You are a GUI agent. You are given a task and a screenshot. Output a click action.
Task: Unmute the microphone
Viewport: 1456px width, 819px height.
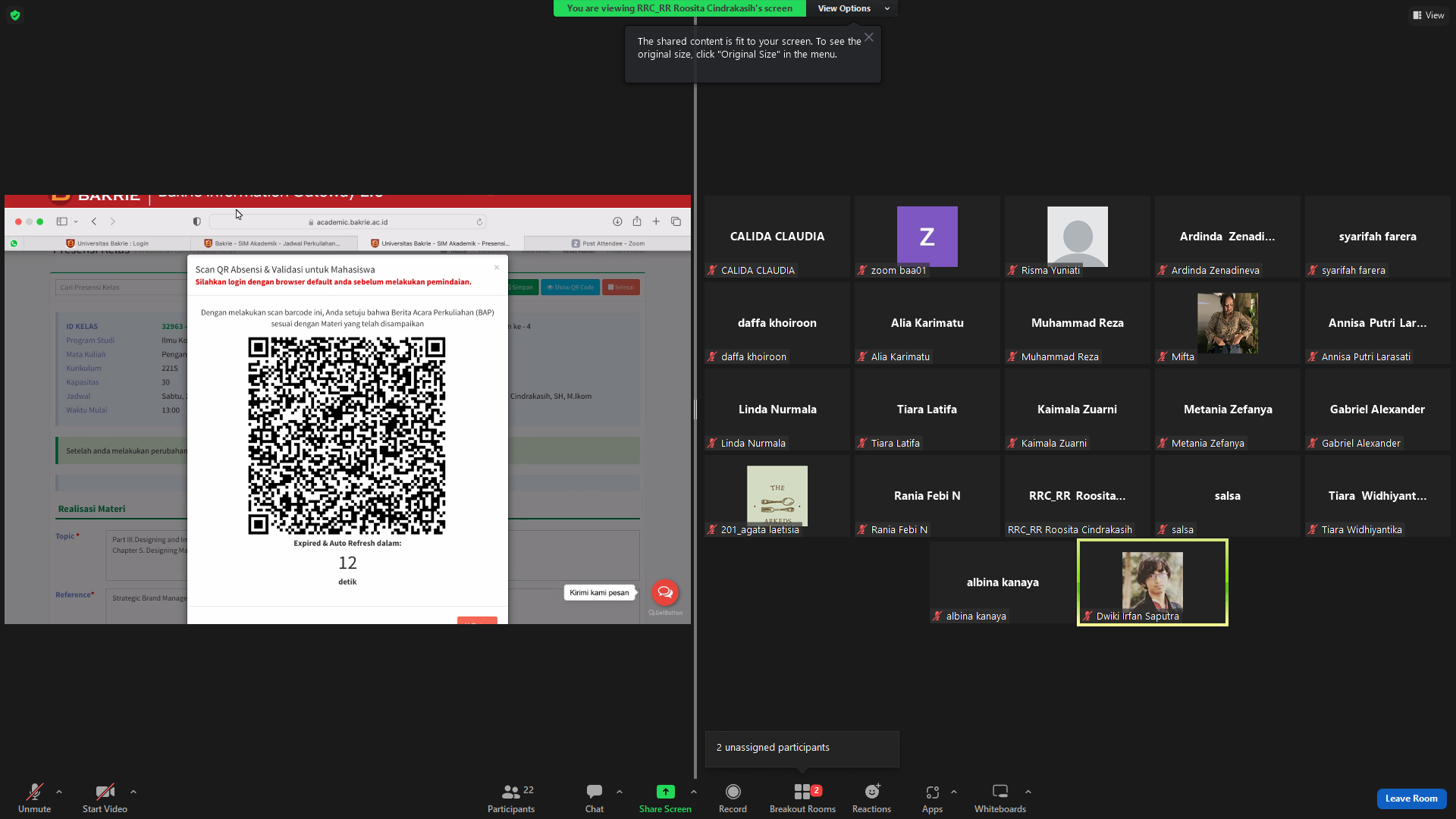[34, 798]
